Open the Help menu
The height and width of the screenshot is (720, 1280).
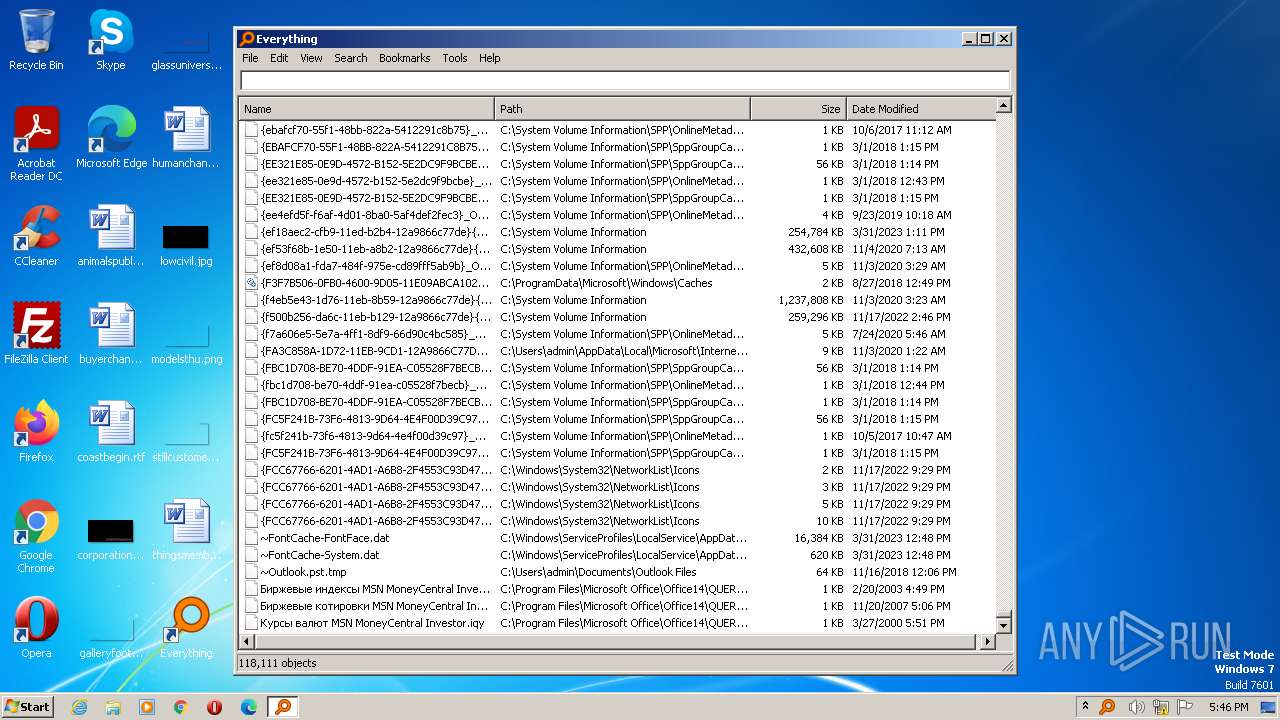(489, 58)
